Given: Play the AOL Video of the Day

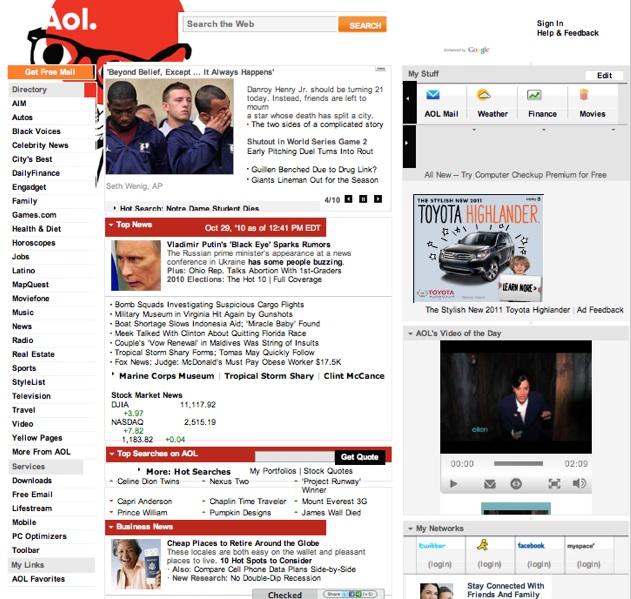Looking at the screenshot, I should (454, 483).
